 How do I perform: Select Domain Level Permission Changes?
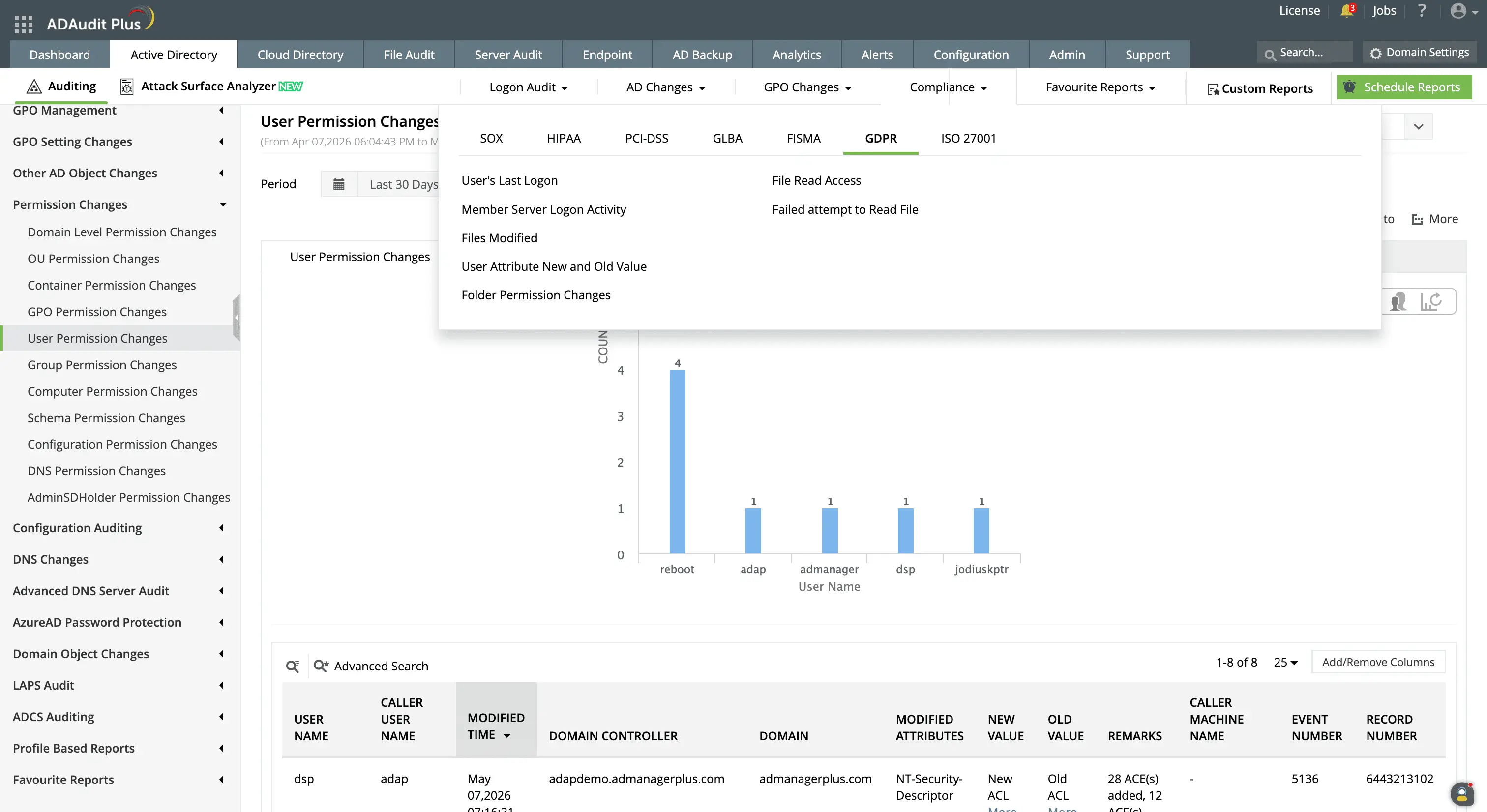[x=122, y=232]
